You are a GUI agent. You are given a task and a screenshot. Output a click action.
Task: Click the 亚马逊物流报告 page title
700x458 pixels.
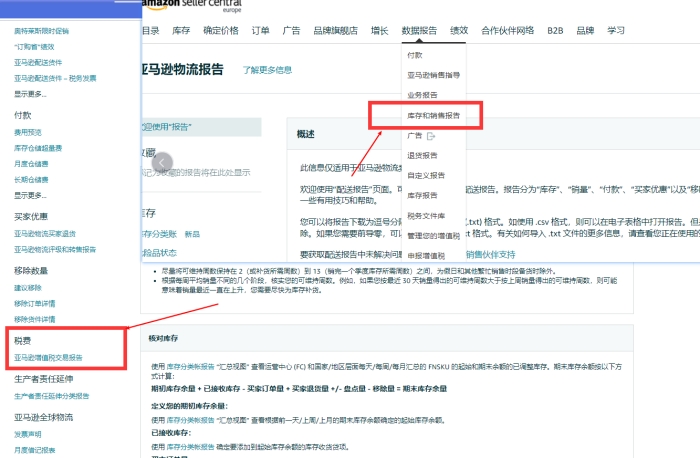pos(182,70)
